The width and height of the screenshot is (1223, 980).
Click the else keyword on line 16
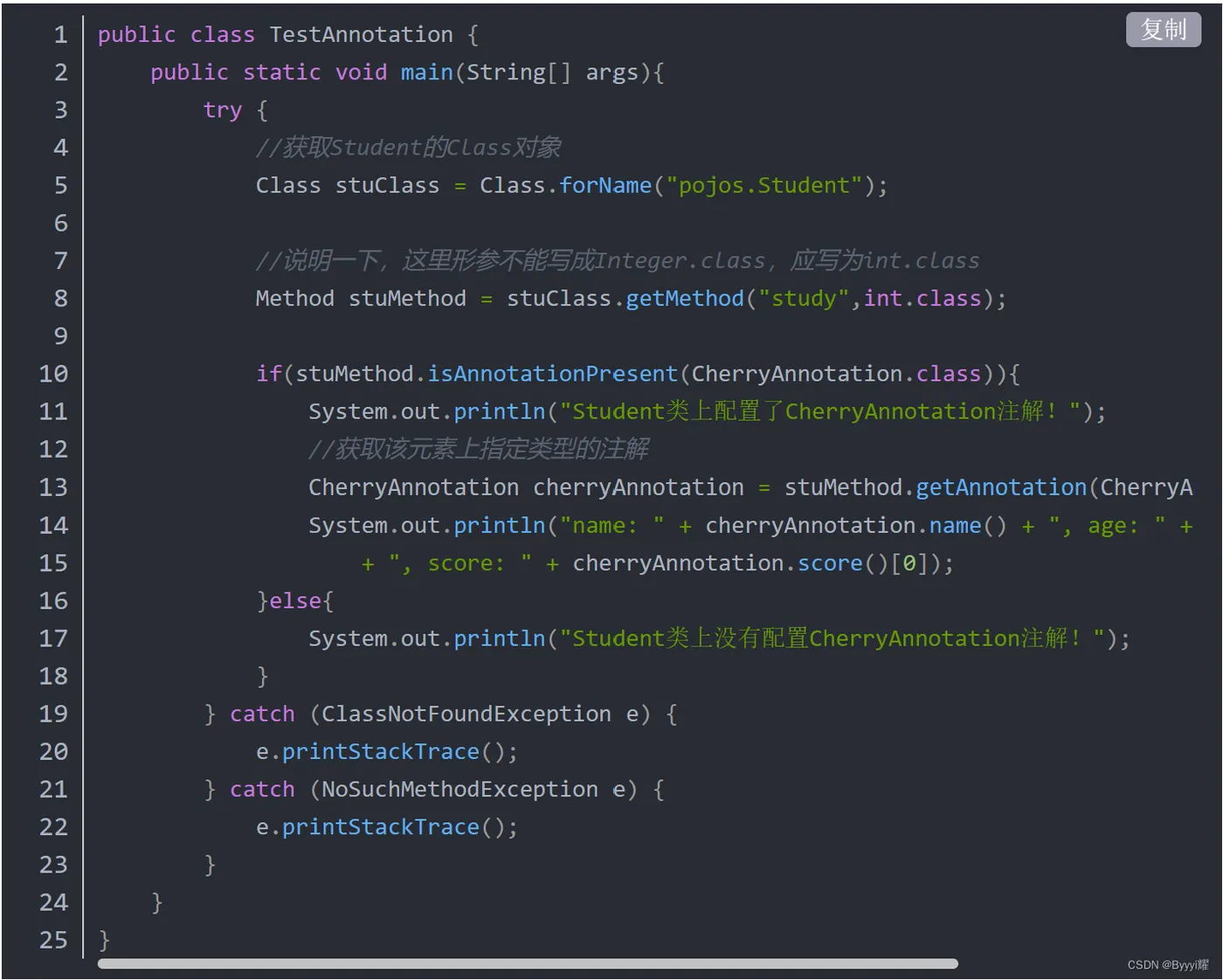coord(295,601)
